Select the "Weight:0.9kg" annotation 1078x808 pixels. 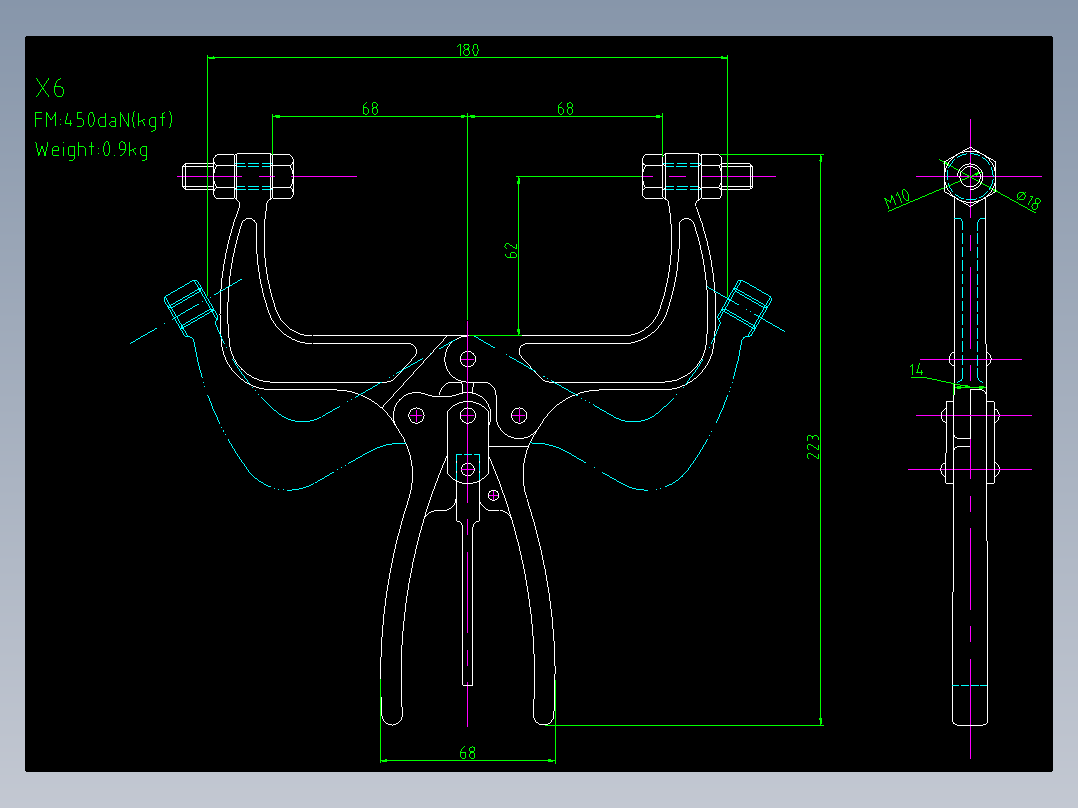pyautogui.click(x=91, y=150)
